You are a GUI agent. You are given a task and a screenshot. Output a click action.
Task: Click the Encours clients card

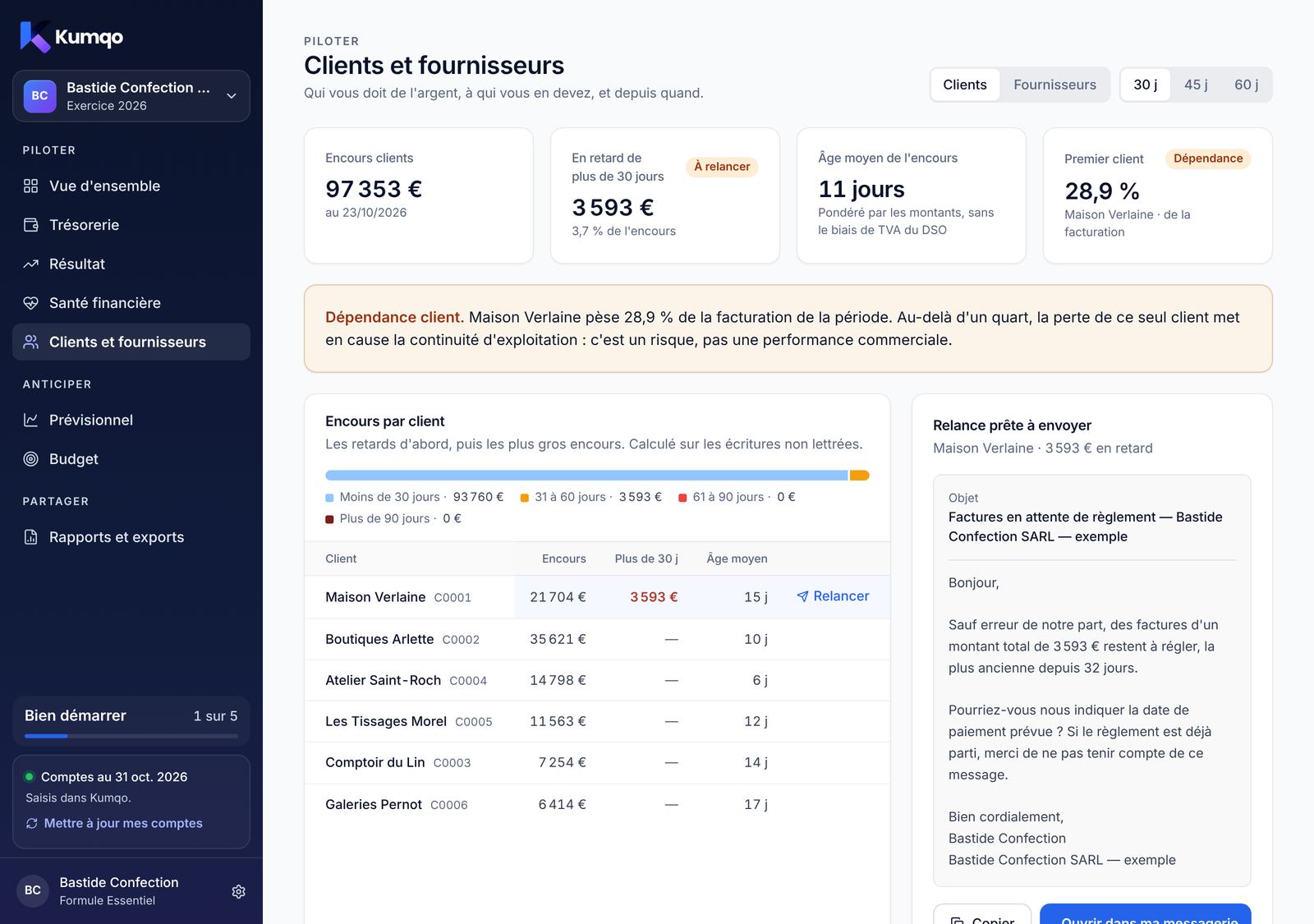click(419, 195)
